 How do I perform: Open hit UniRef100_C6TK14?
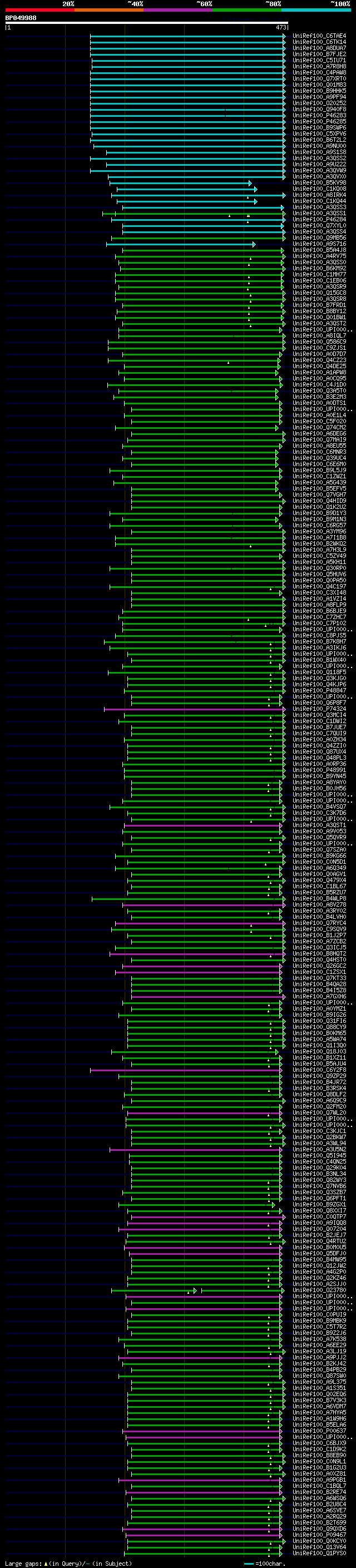tap(319, 42)
